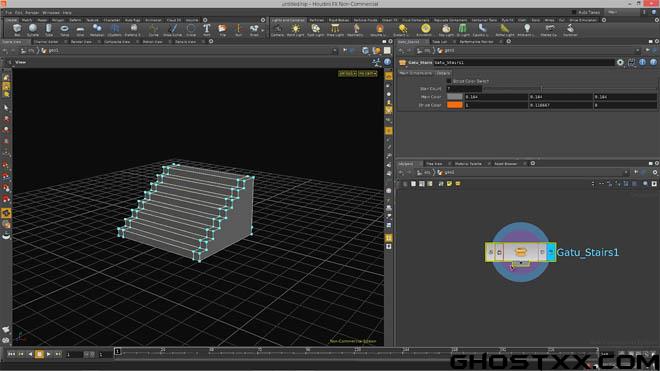Add a Camera from the shelf
Image resolution: width=660 pixels, height=371 pixels.
tap(277, 29)
